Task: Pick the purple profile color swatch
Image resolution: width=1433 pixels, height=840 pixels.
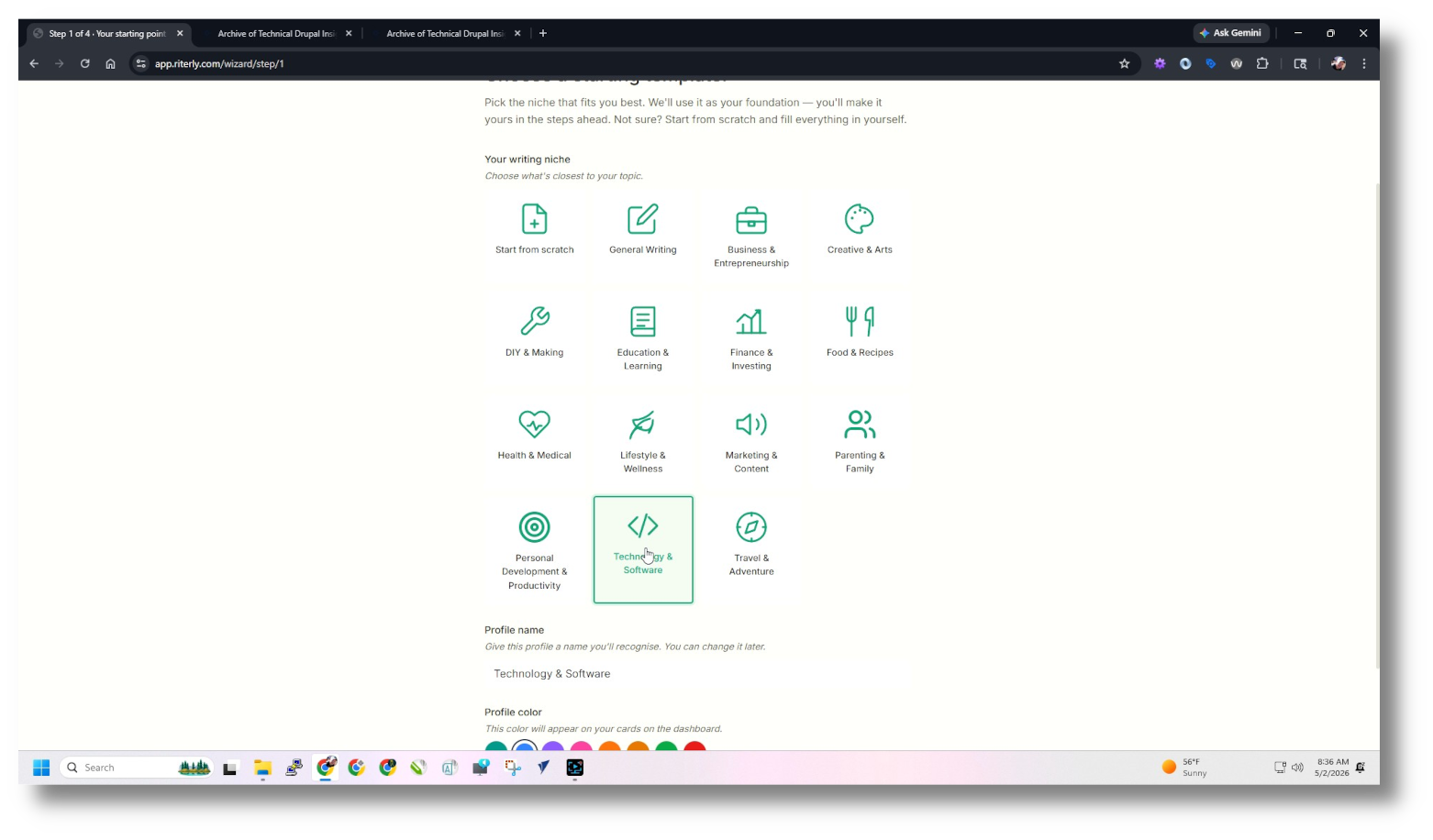Action: (553, 747)
